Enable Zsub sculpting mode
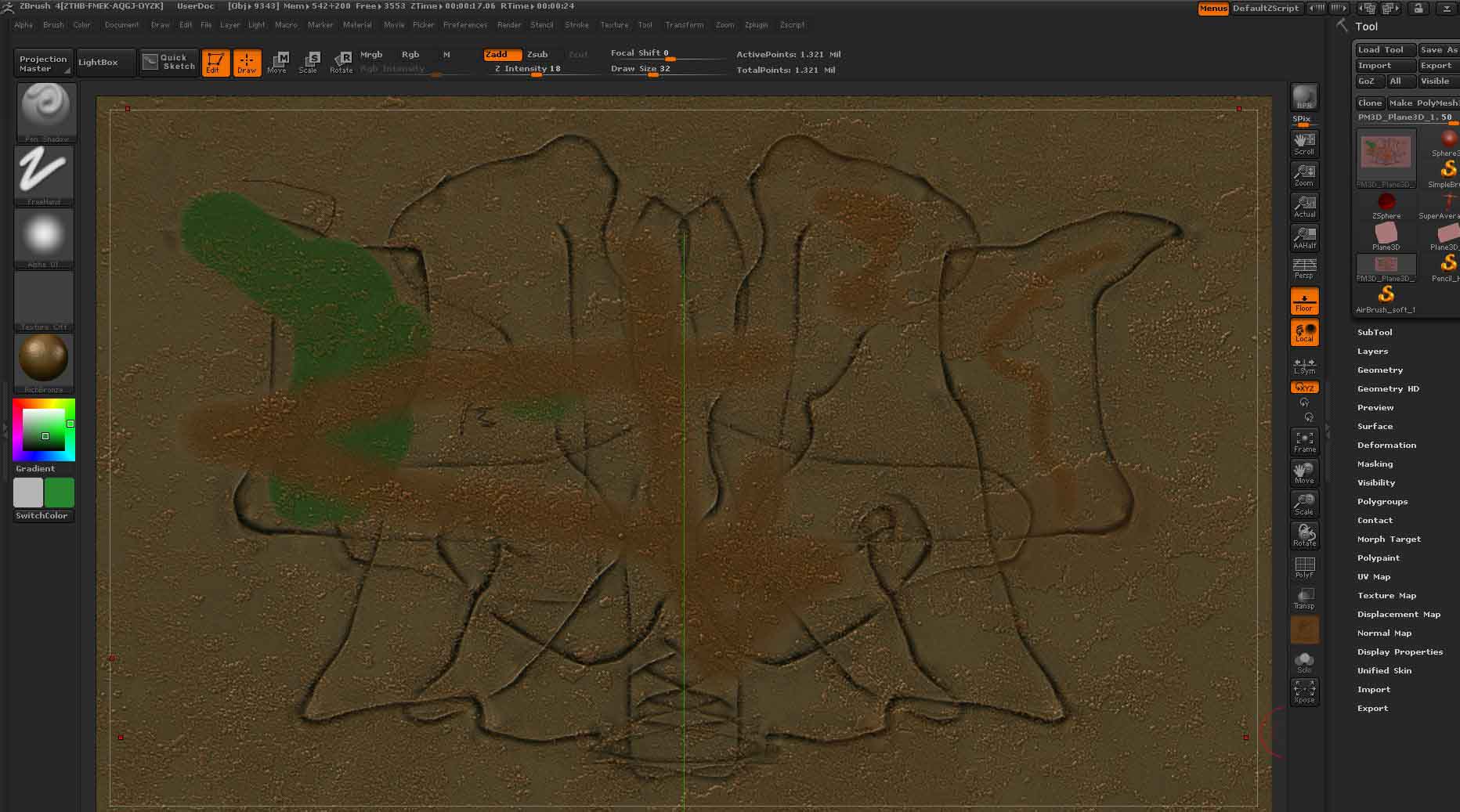This screenshot has width=1460, height=812. [537, 55]
